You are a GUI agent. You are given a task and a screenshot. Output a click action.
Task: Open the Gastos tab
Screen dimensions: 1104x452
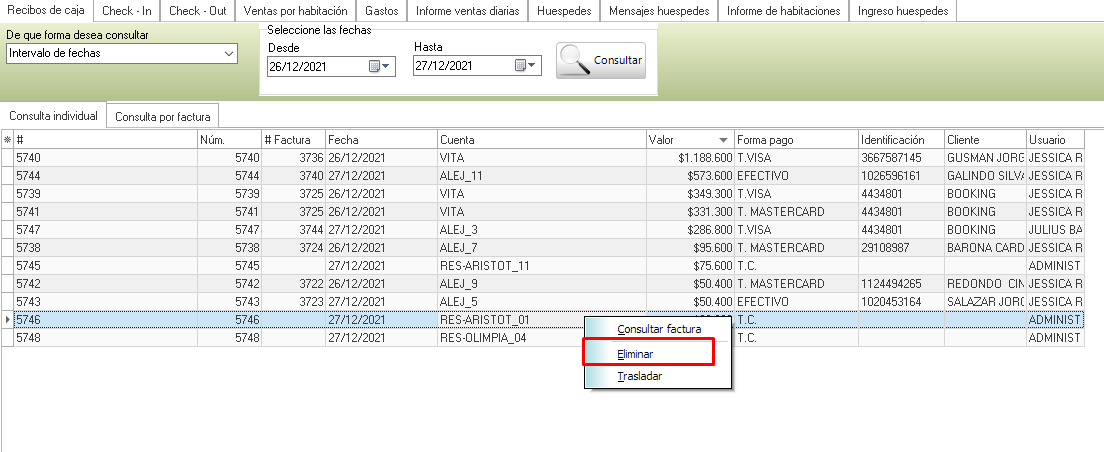382,11
